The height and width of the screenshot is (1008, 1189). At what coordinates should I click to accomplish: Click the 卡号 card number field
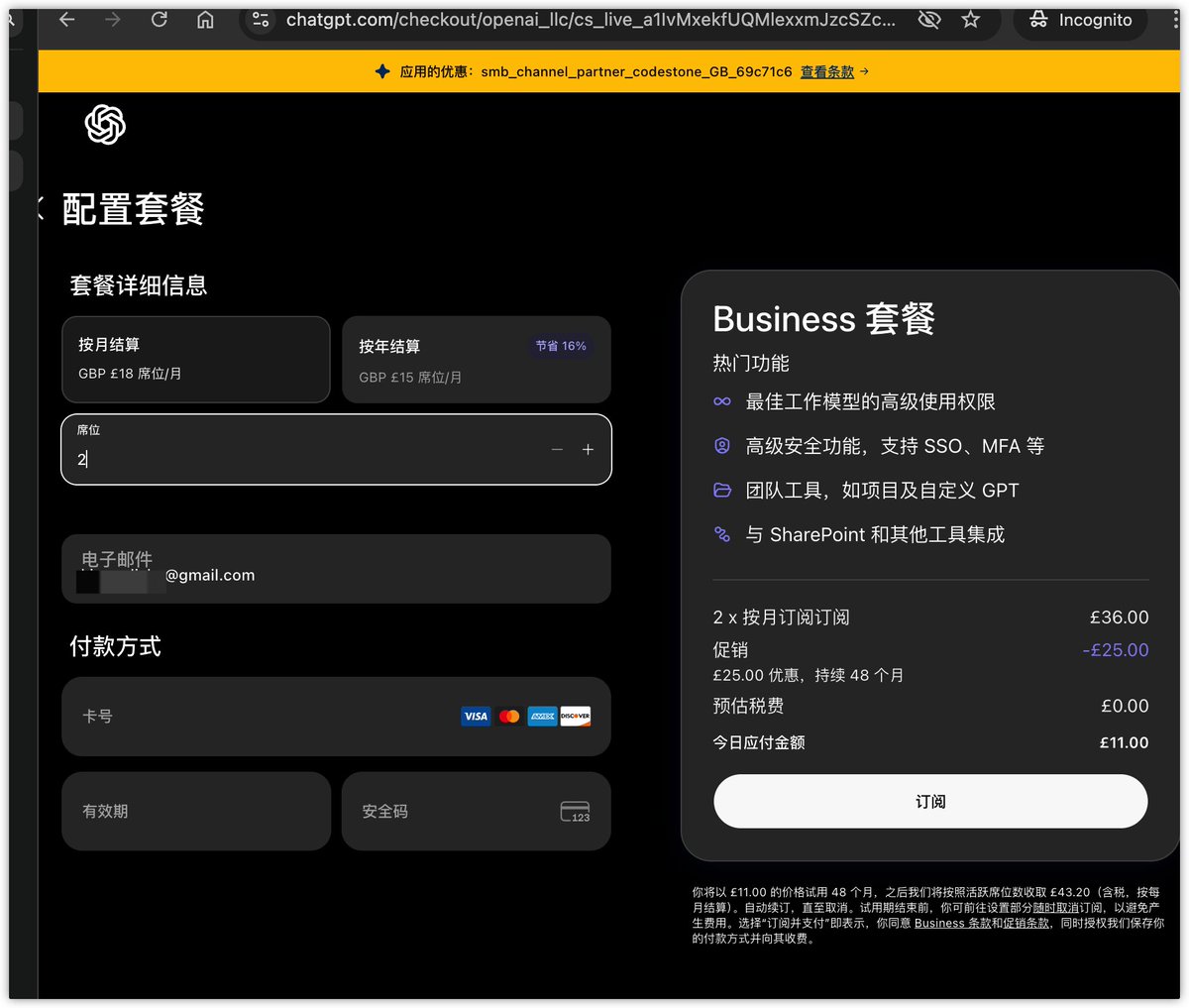pyautogui.click(x=336, y=716)
